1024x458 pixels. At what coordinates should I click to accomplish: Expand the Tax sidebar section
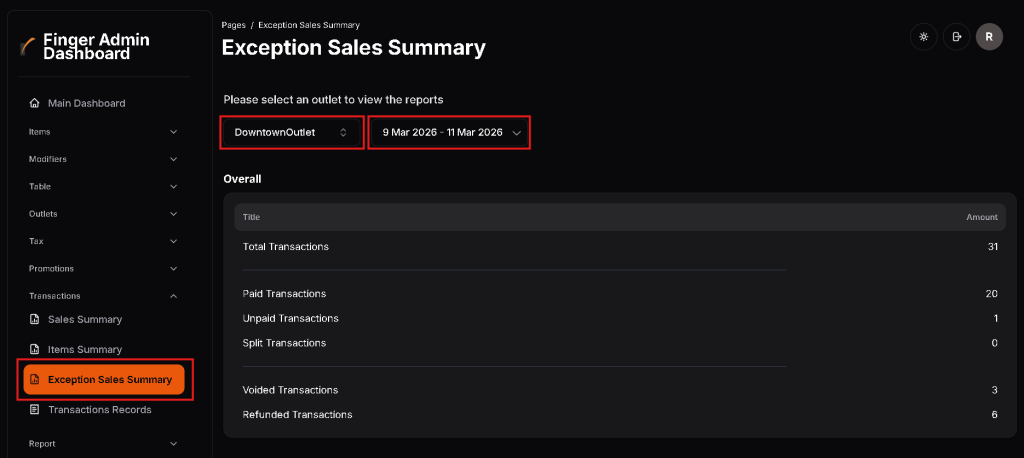103,241
